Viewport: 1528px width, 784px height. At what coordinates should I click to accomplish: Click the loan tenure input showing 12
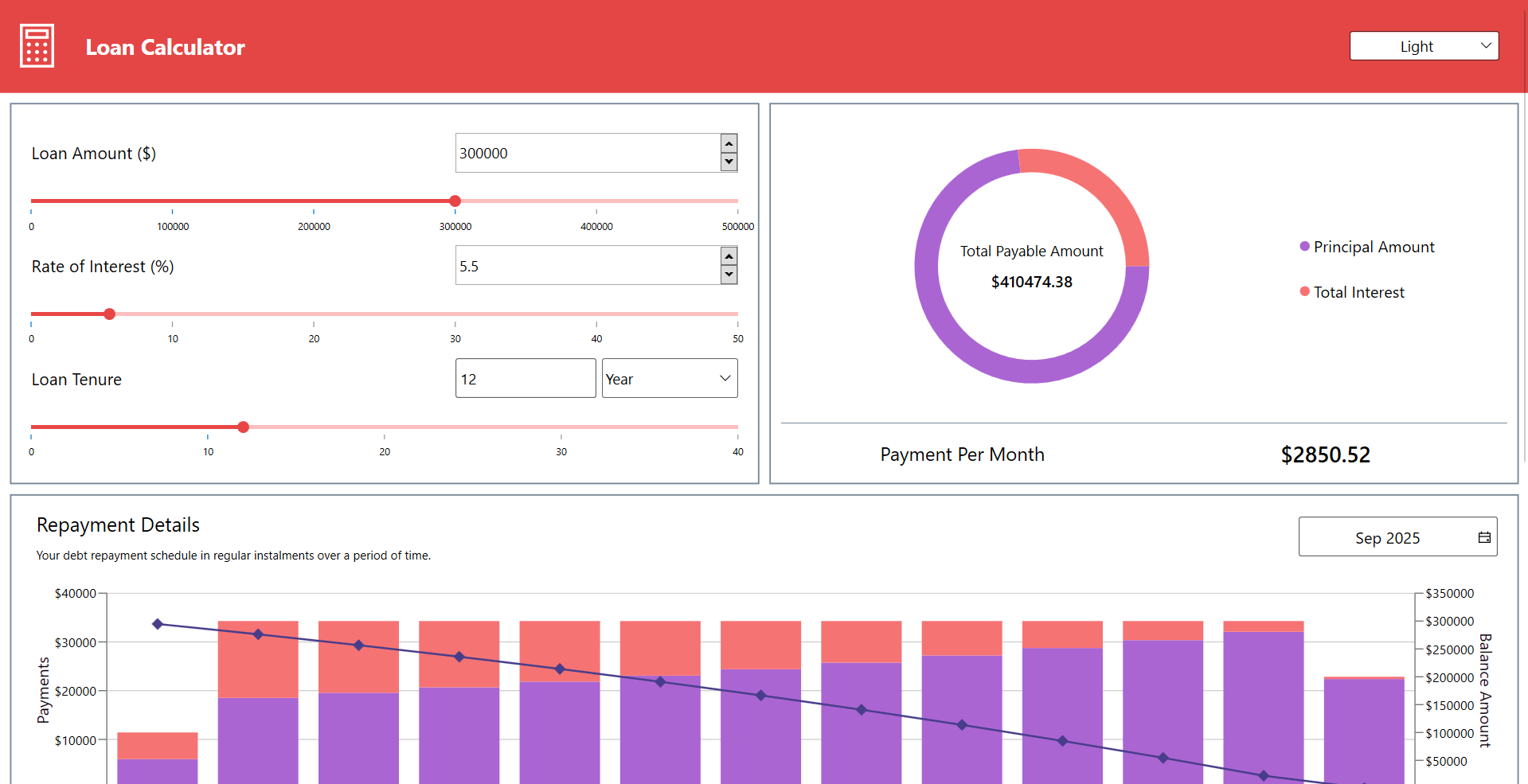(x=525, y=378)
